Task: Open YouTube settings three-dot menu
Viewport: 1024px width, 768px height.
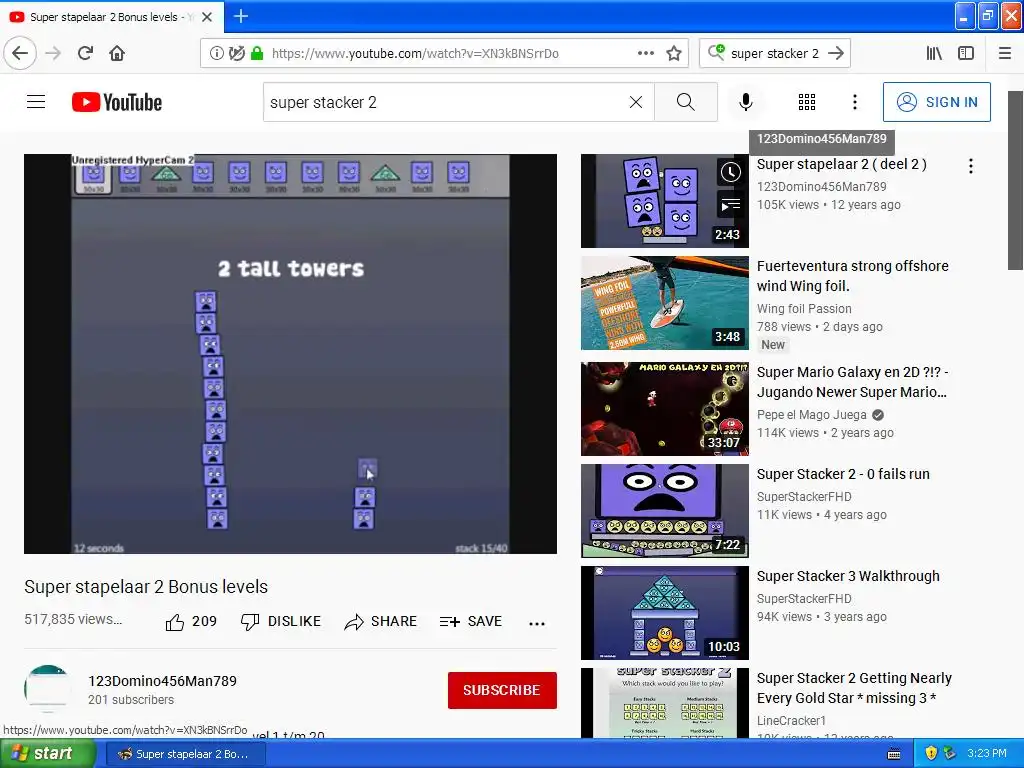Action: 855,102
